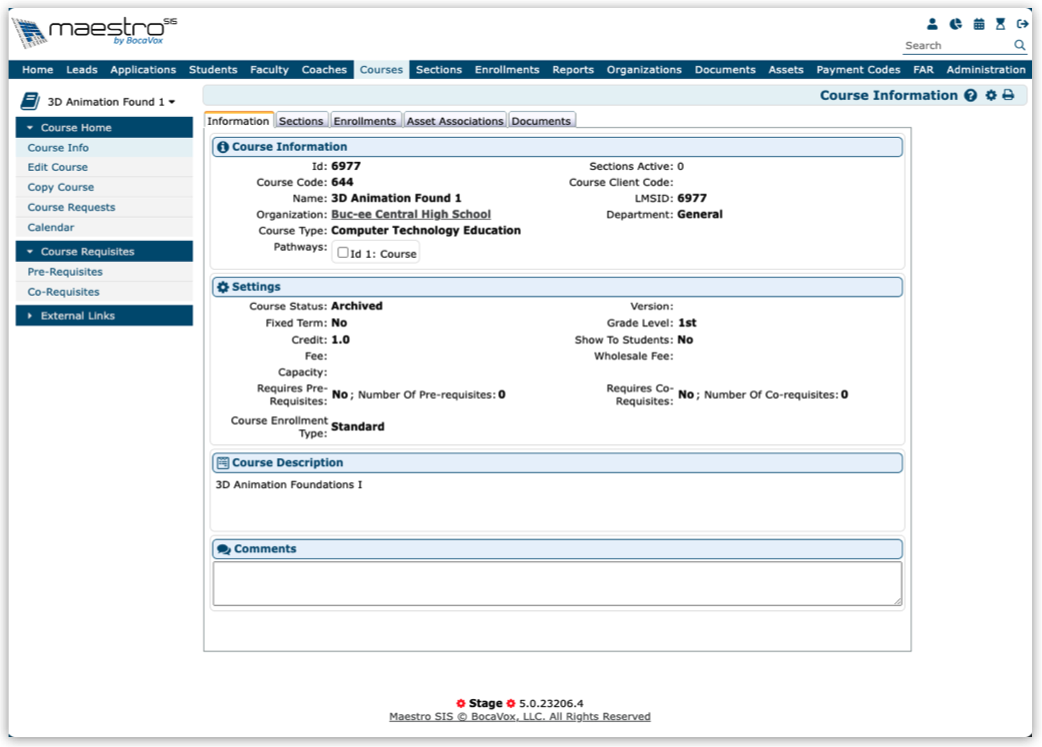Expand the External Links sidebar section

point(104,316)
